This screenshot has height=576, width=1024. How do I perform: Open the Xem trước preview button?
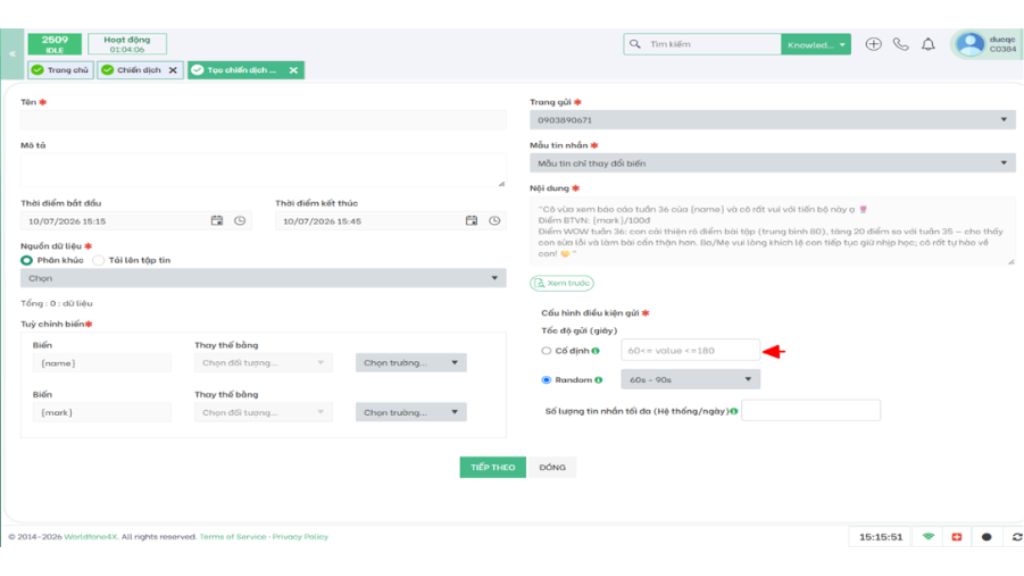coord(562,283)
